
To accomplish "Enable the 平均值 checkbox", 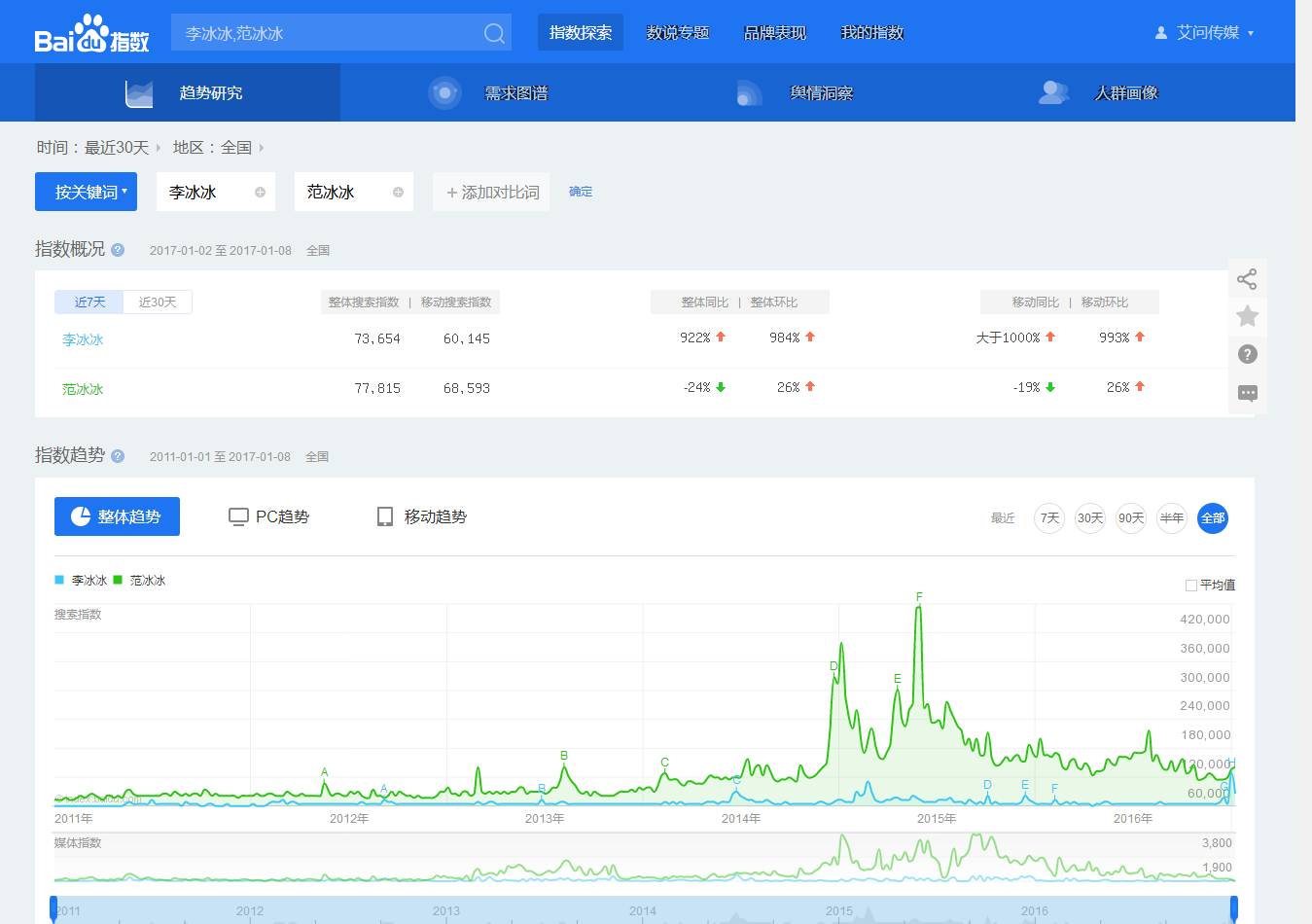I will tap(1191, 585).
